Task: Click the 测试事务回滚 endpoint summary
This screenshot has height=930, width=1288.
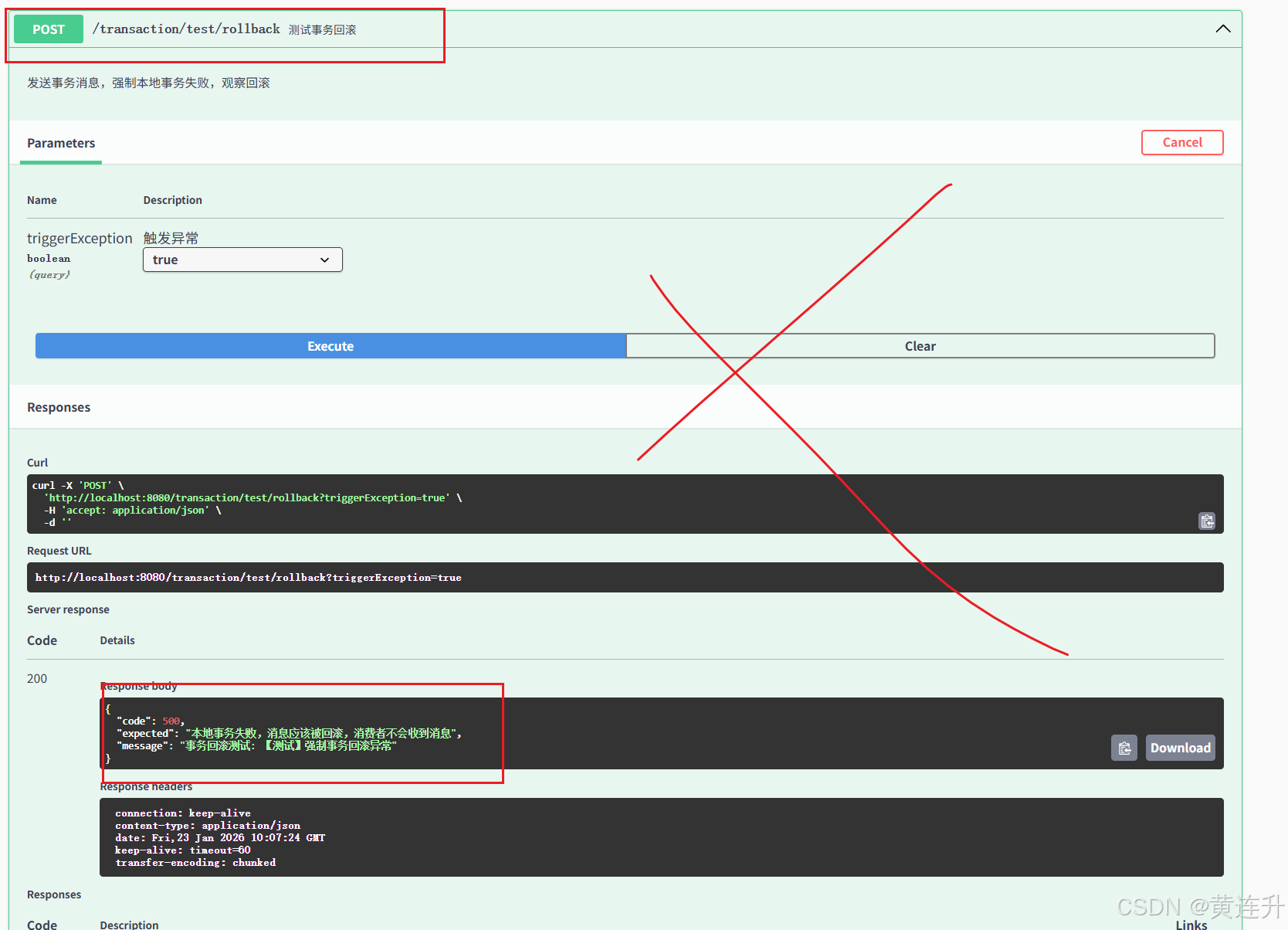Action: pos(323,29)
